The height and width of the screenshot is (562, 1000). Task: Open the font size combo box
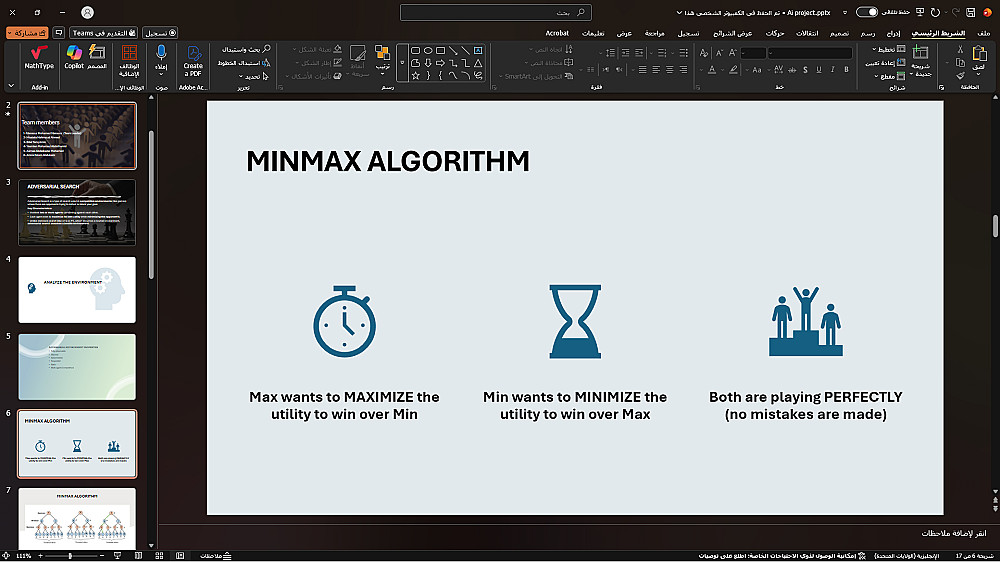point(753,53)
